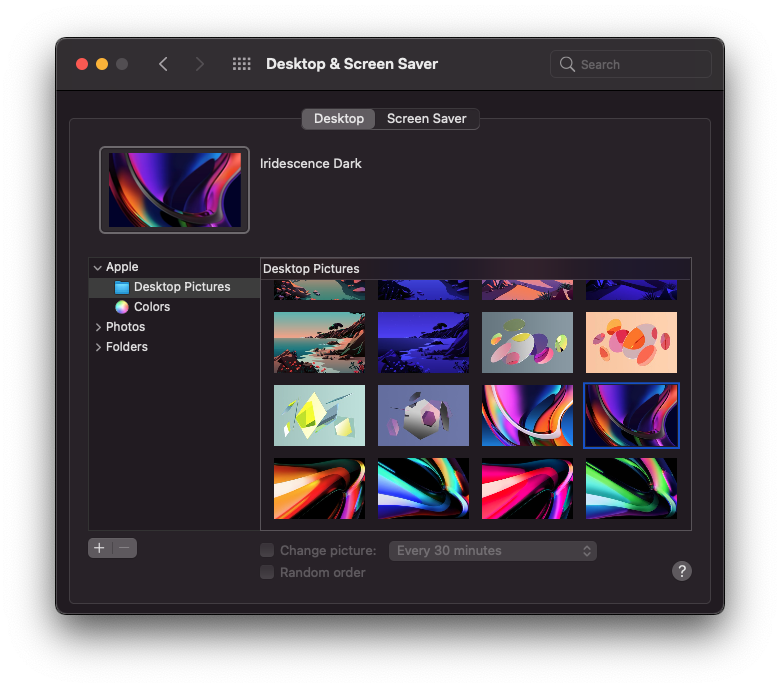Screen dimensions: 780x688
Task: Open the Every 30 minutes dropdown
Action: pyautogui.click(x=492, y=550)
